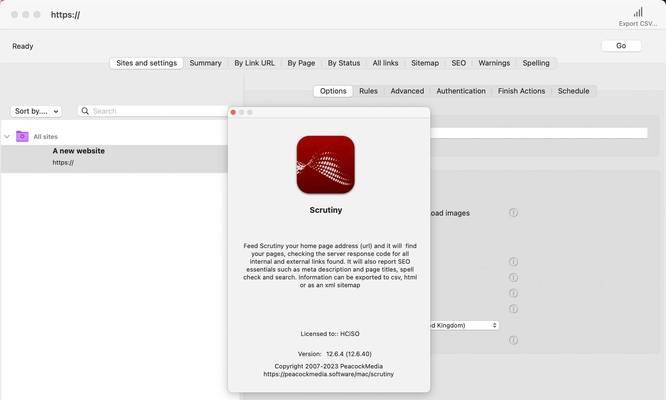Open the Advanced settings tab
The image size is (666, 400).
coord(407,91)
